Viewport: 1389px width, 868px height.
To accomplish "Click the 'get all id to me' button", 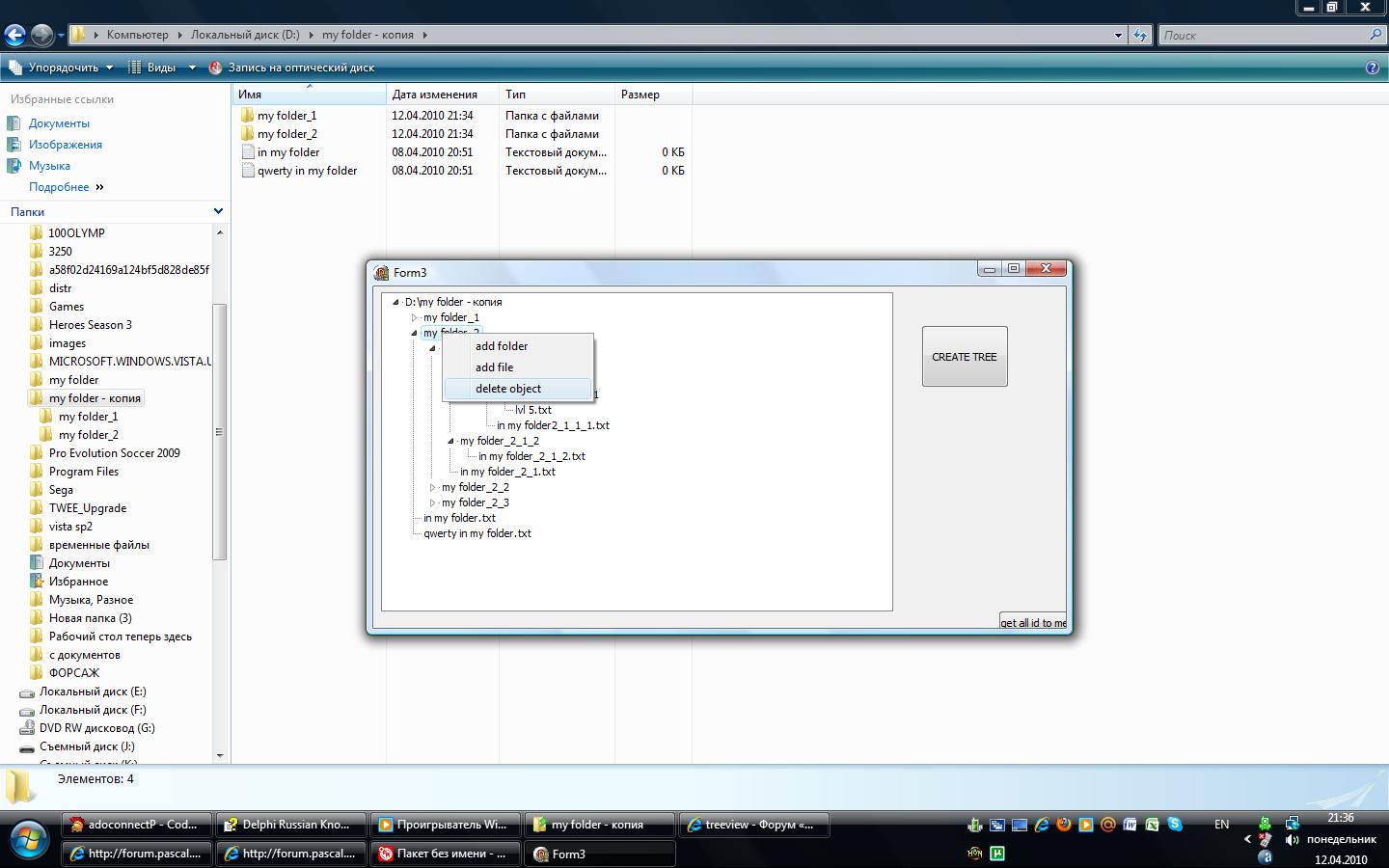I will point(1032,622).
